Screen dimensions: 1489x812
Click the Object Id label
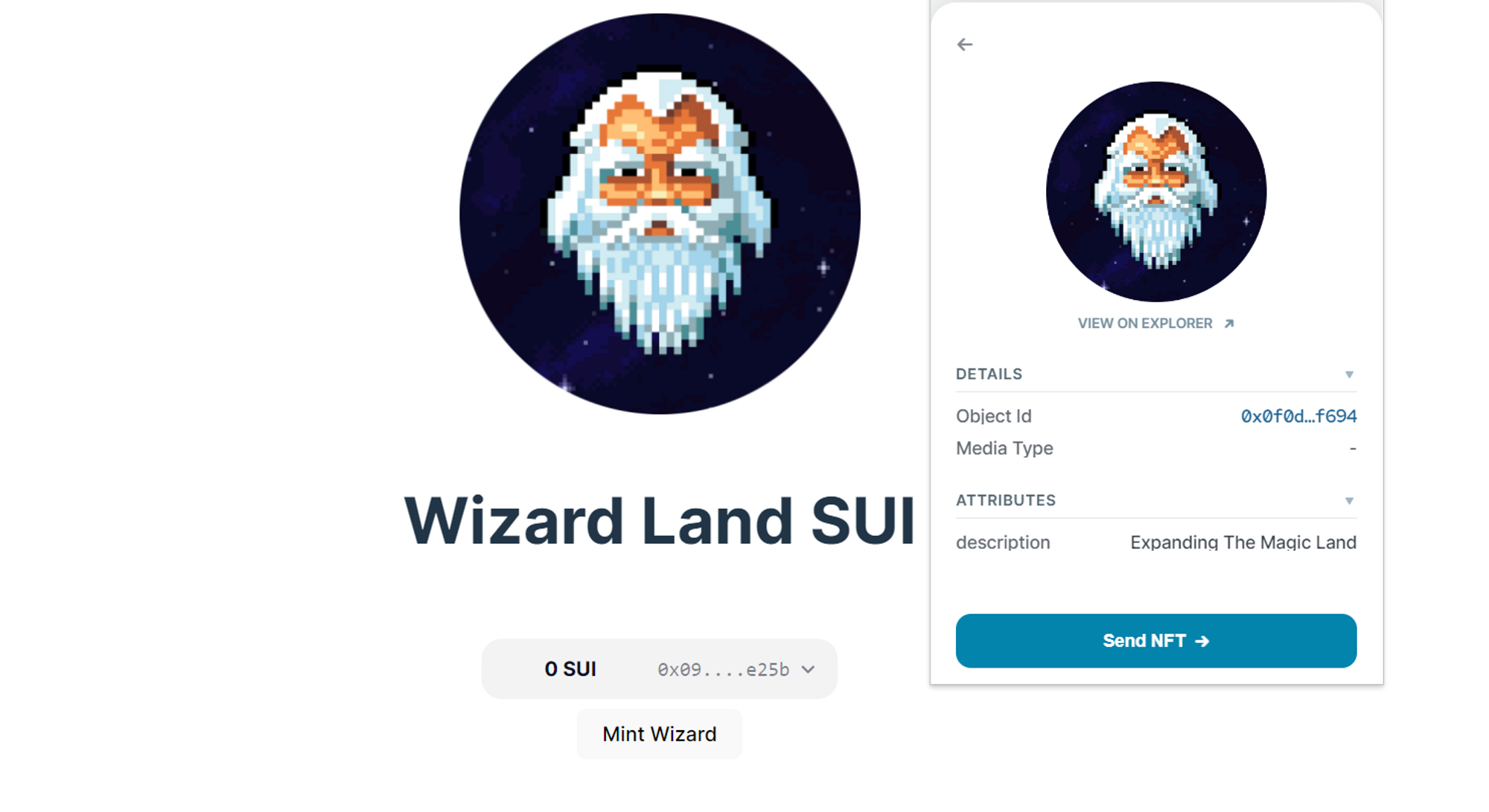pos(993,417)
